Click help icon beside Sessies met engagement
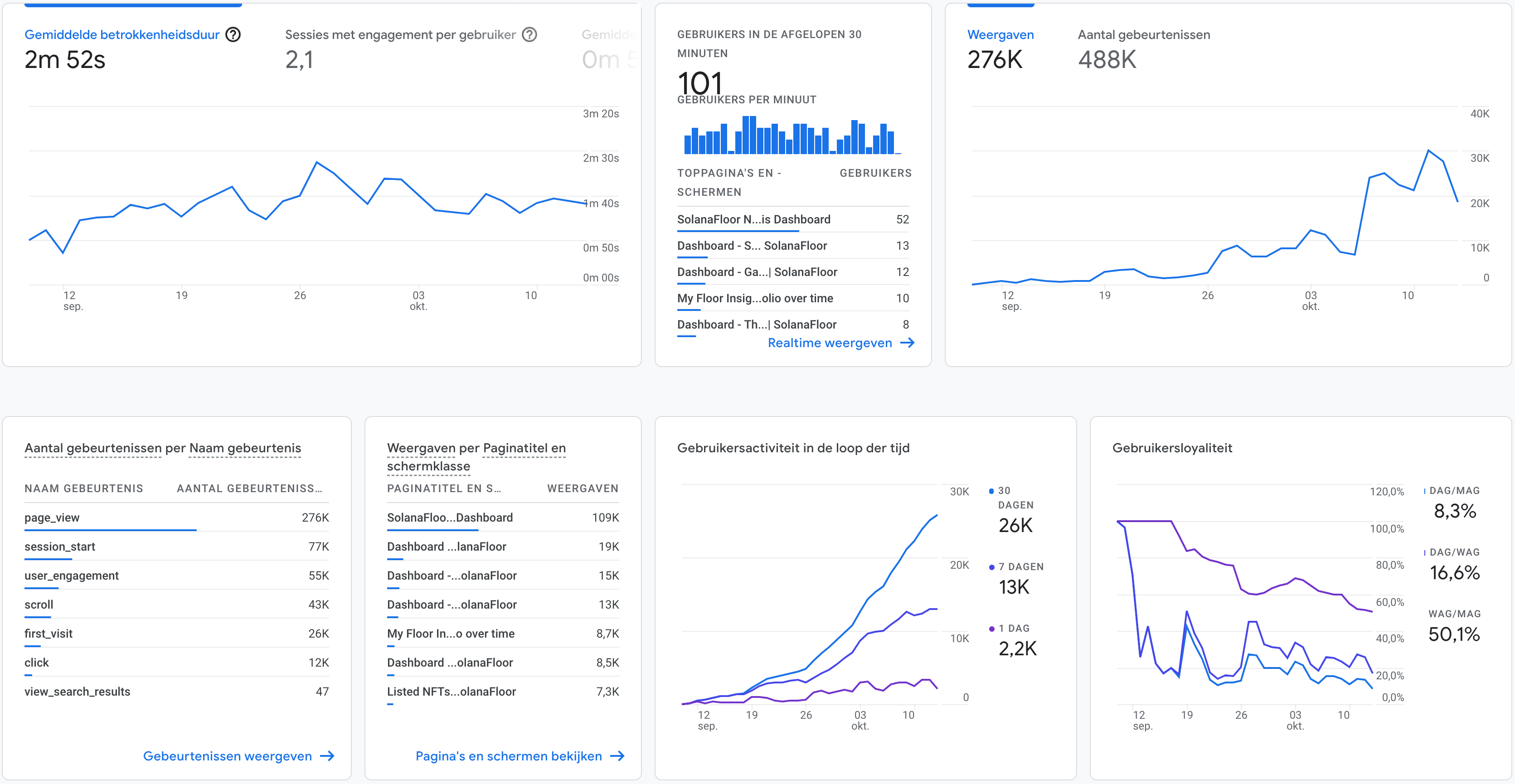Screen dimensions: 1515x784 pyautogui.click(x=529, y=35)
